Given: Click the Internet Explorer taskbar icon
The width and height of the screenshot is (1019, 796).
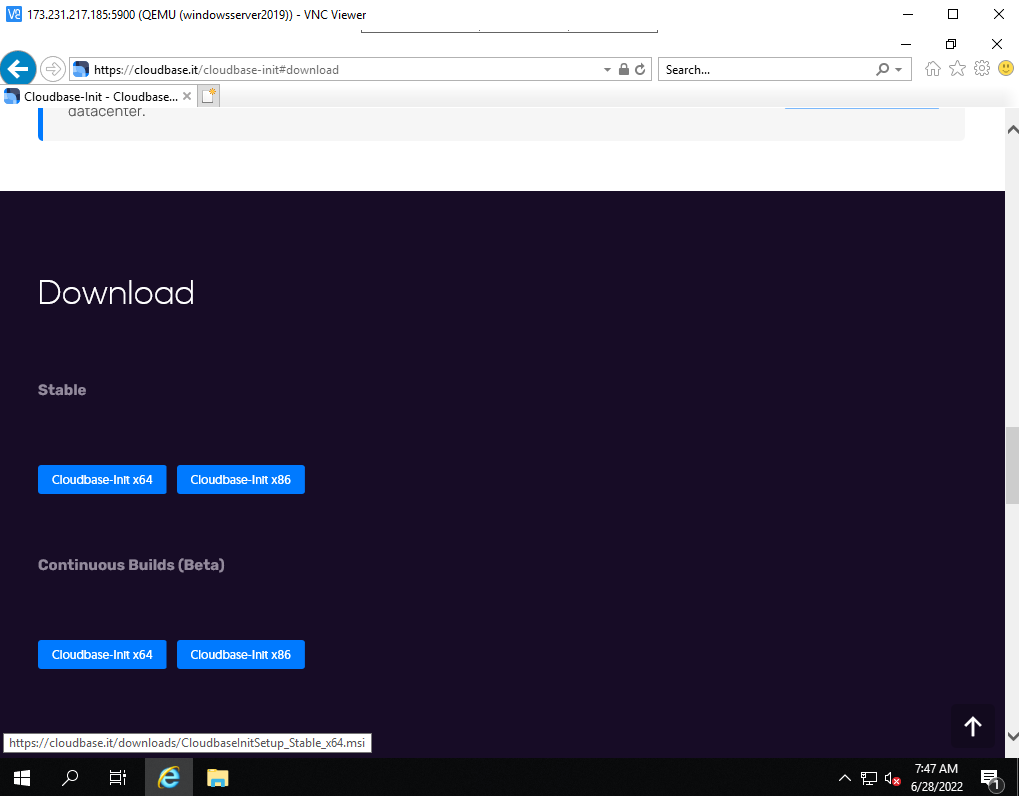Looking at the screenshot, I should [x=168, y=777].
